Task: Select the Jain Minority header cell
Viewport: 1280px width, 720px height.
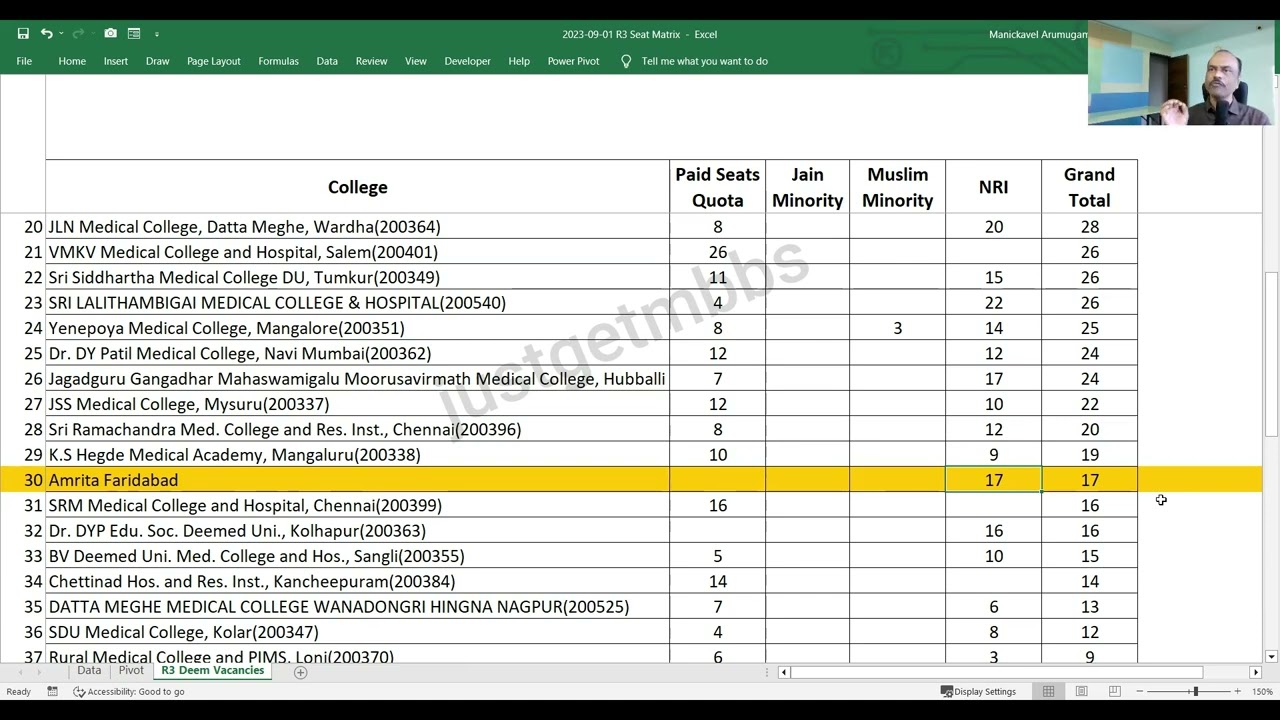Action: click(x=807, y=187)
